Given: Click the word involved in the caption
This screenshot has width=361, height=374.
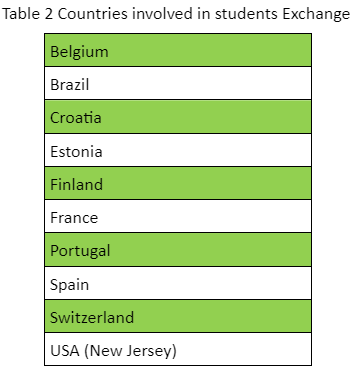Looking at the screenshot, I should [162, 14].
